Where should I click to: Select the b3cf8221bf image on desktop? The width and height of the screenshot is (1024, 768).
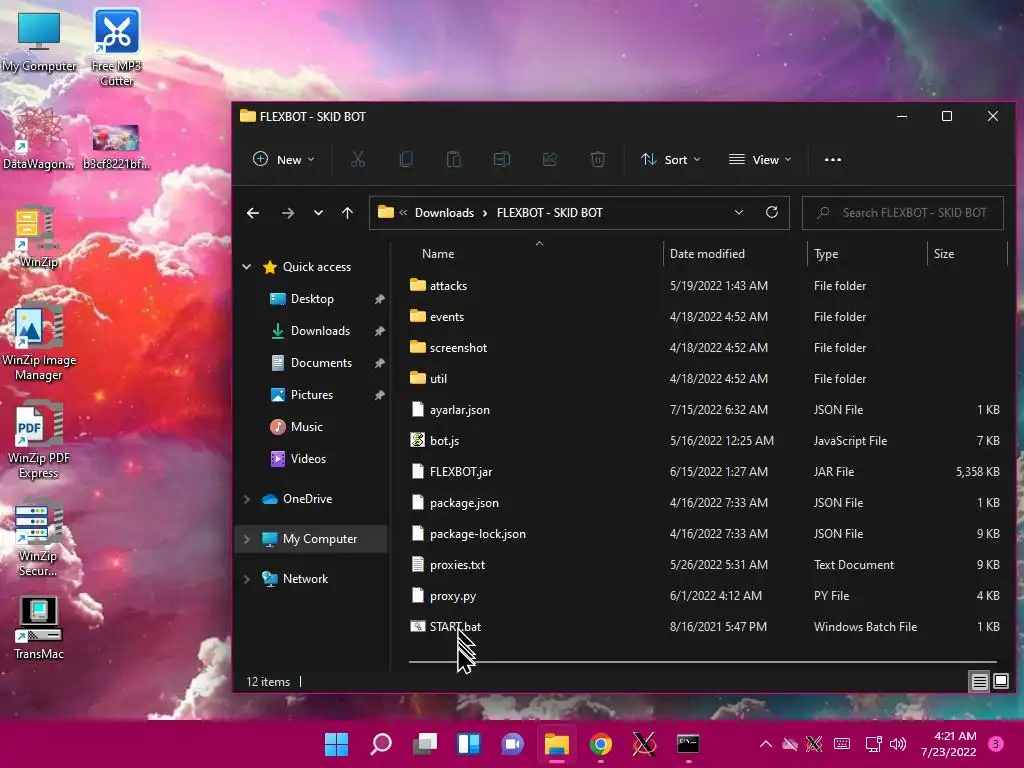tap(116, 148)
